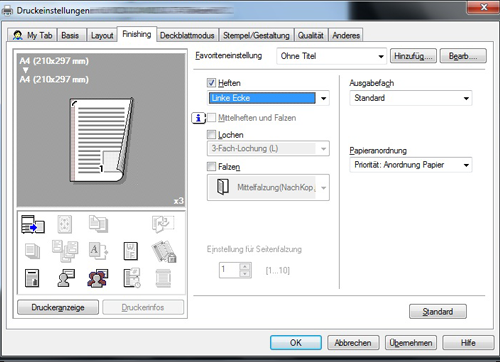The height and width of the screenshot is (362, 500).
Task: Click the print output method icon with blue arrow
Action: (x=33, y=224)
